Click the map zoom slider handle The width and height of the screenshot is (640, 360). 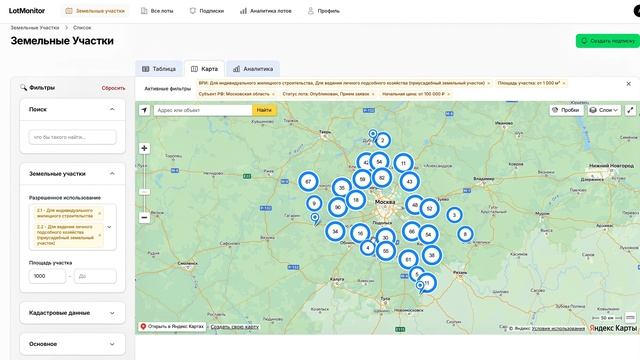(144, 192)
